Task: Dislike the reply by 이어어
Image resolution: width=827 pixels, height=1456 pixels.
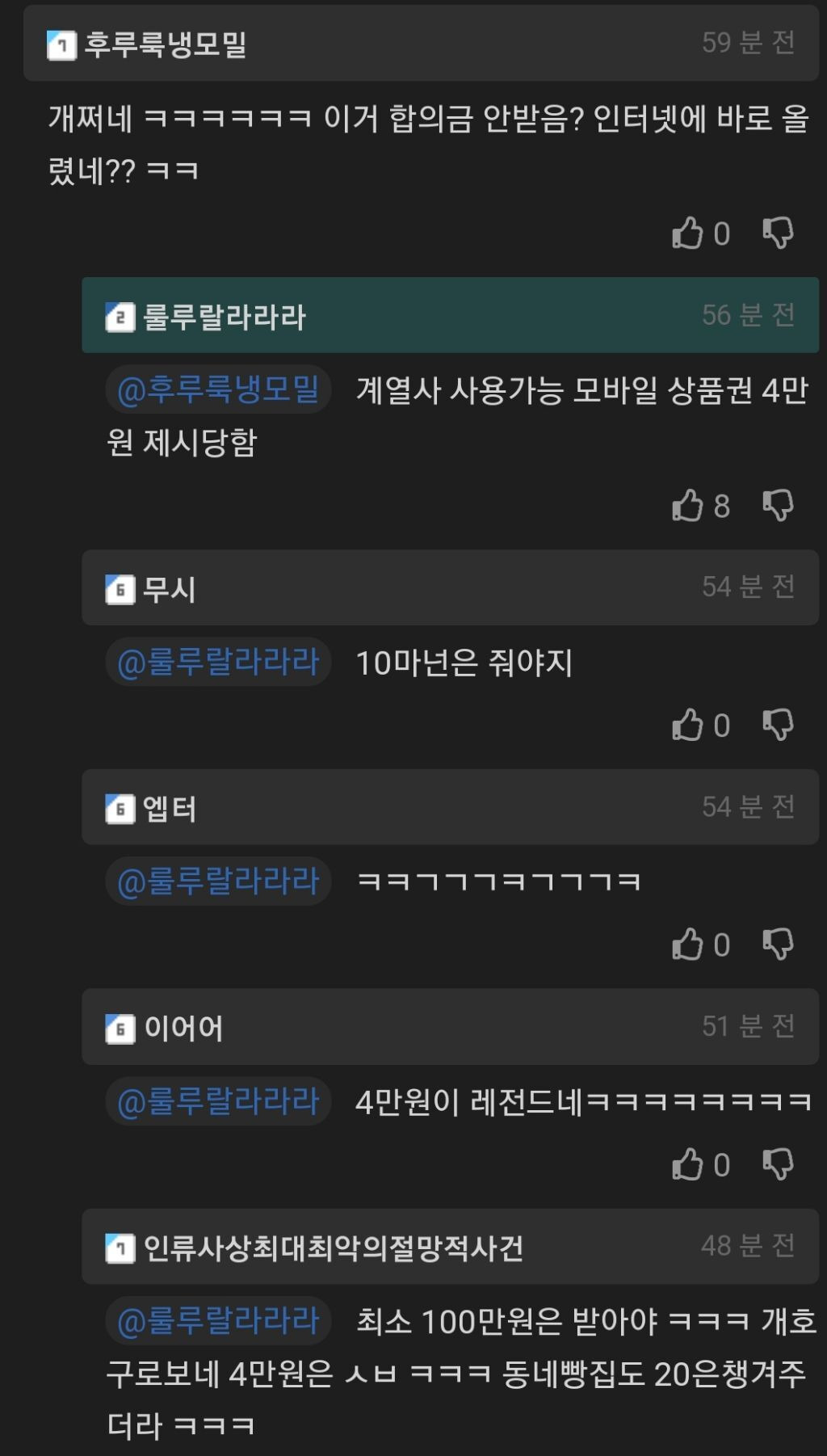Action: click(x=779, y=1164)
